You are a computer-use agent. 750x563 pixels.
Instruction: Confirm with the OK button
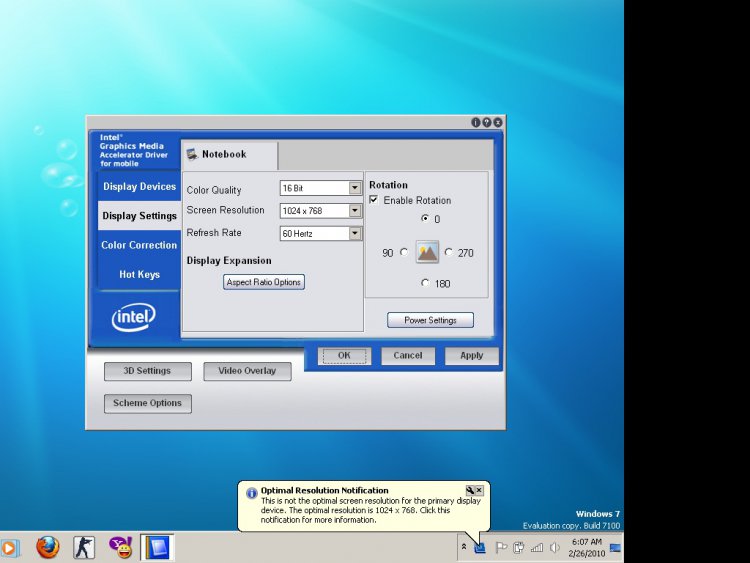point(344,355)
